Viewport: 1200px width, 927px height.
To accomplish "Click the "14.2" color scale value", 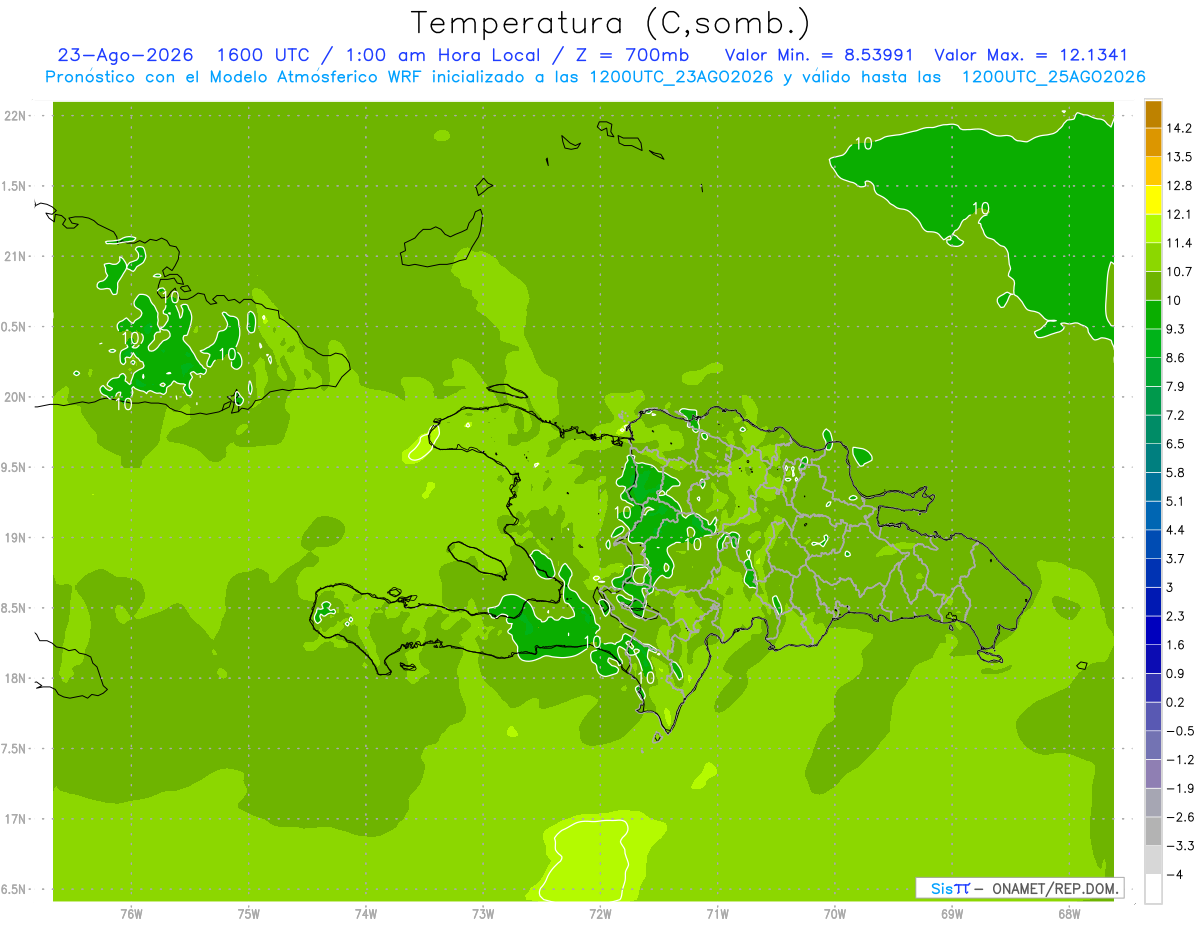I will point(1179,128).
